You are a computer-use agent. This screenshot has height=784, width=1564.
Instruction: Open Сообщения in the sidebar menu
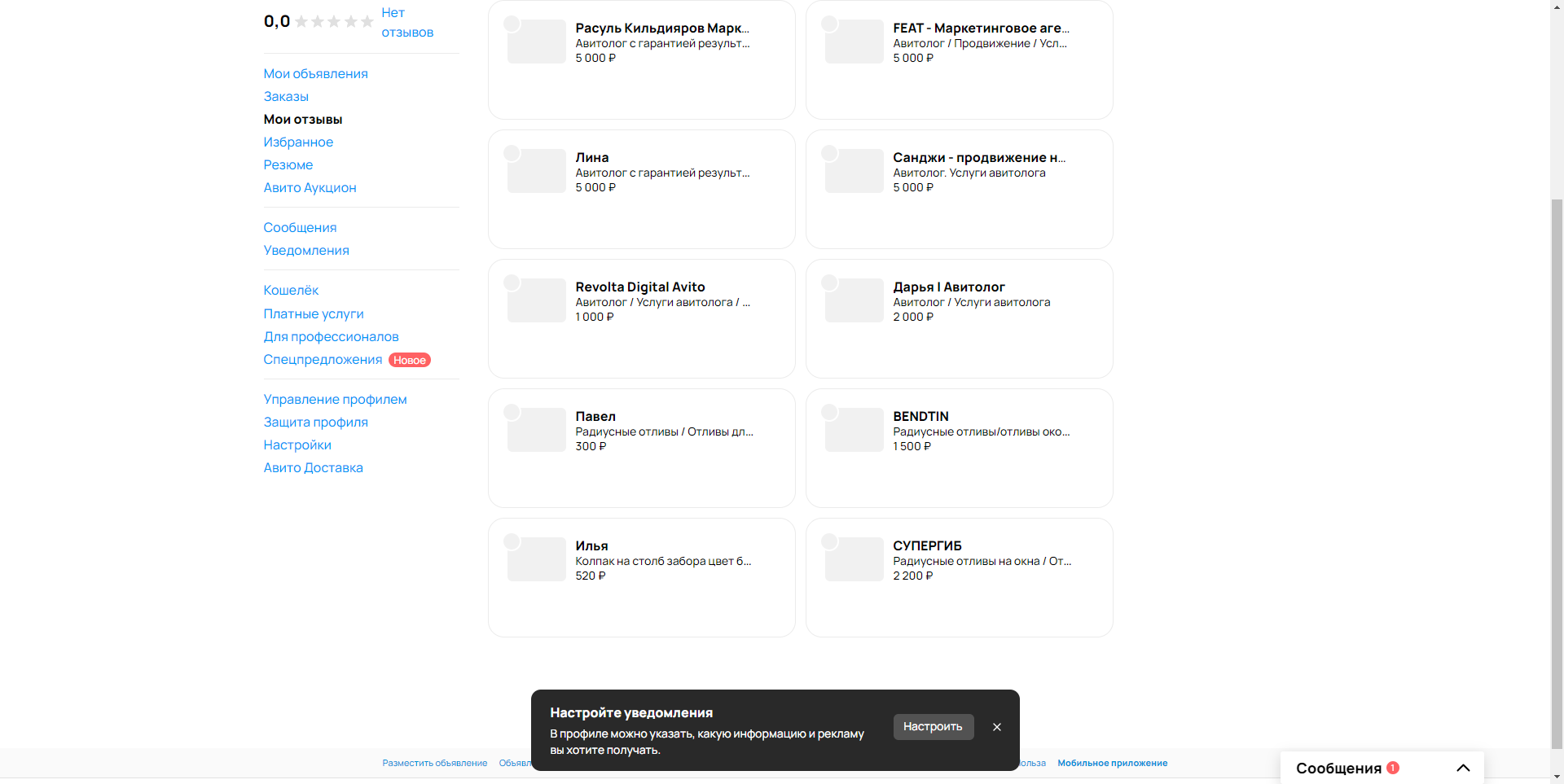coord(300,227)
